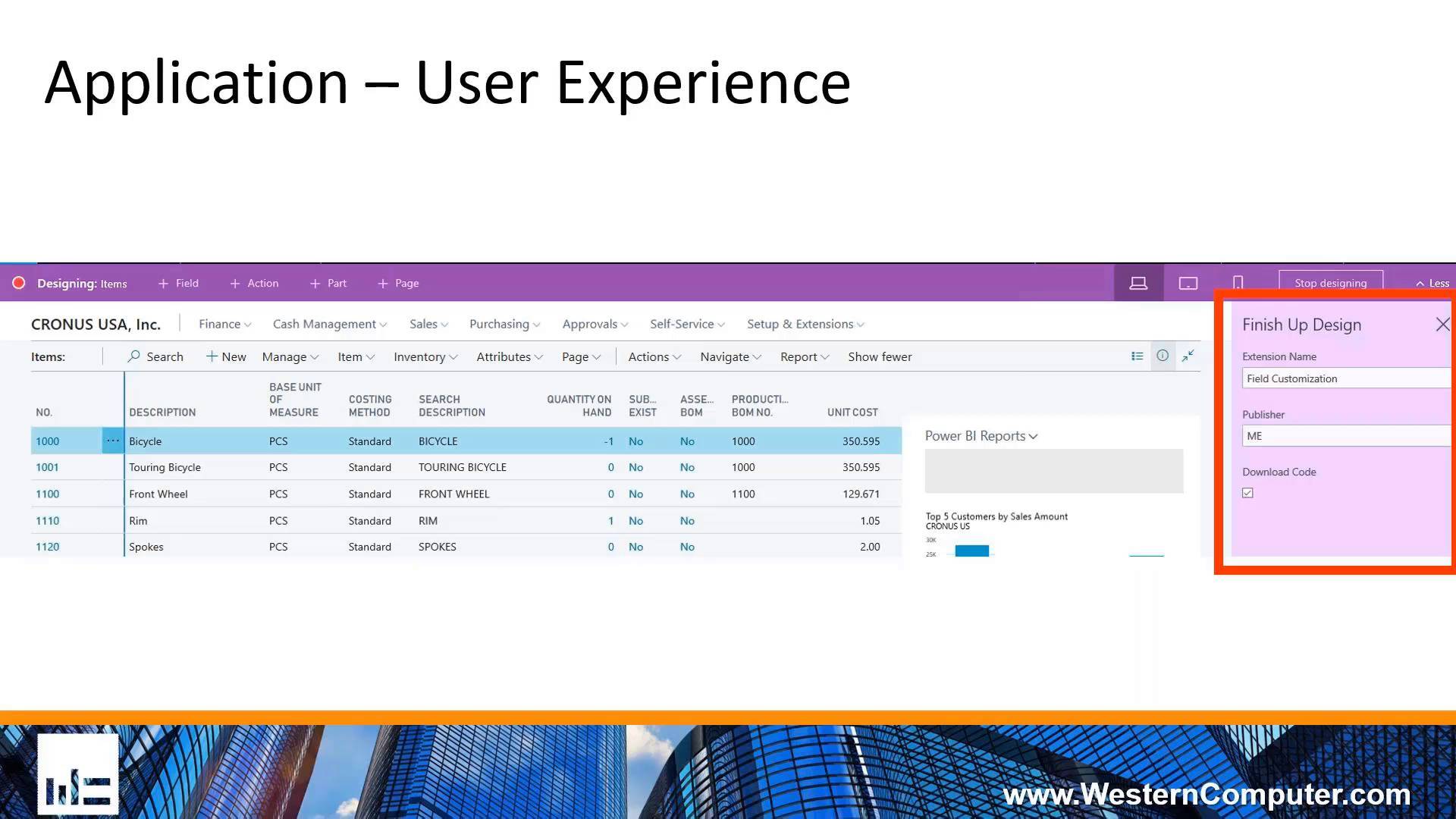Image resolution: width=1456 pixels, height=819 pixels.
Task: Click the blue bar in the sales chart
Action: point(972,551)
